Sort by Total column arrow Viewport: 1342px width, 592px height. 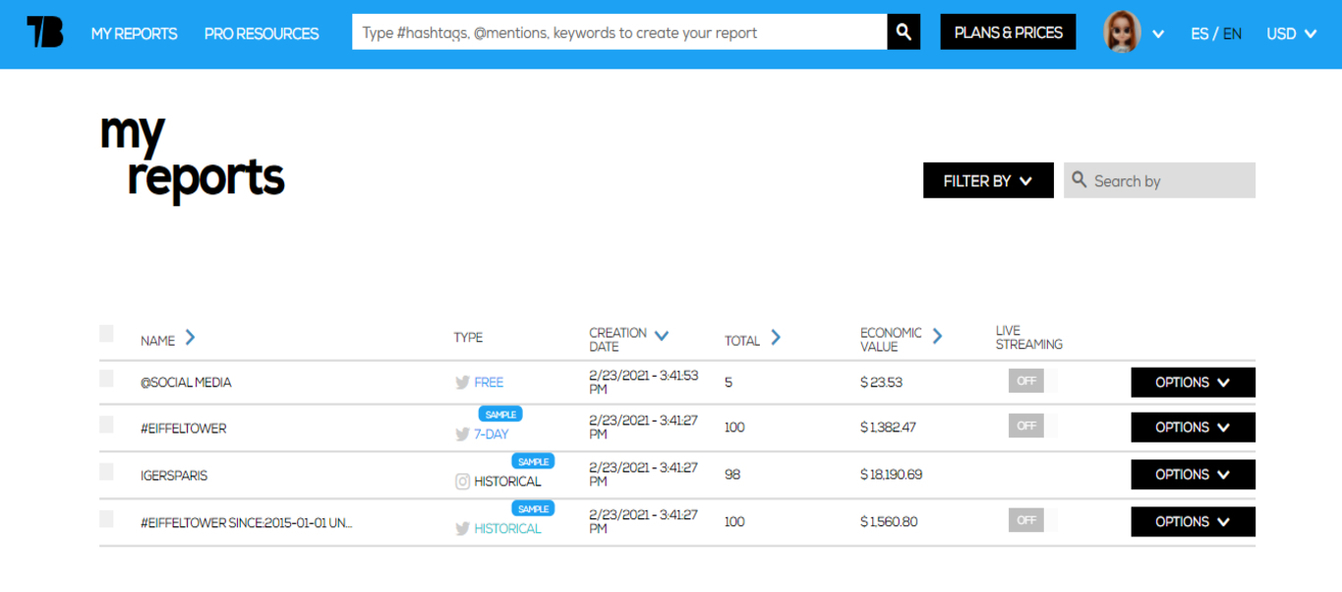coord(776,338)
